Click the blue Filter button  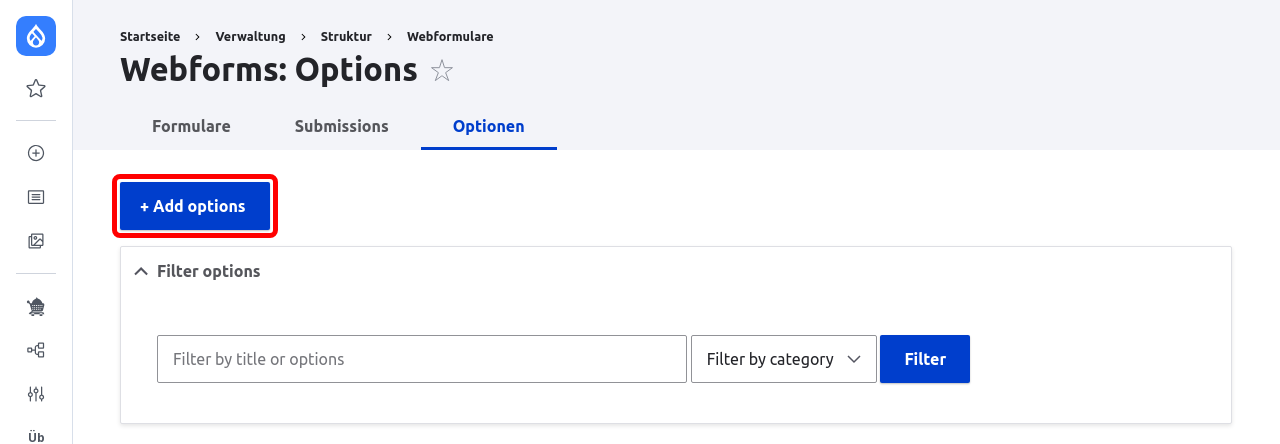[925, 359]
